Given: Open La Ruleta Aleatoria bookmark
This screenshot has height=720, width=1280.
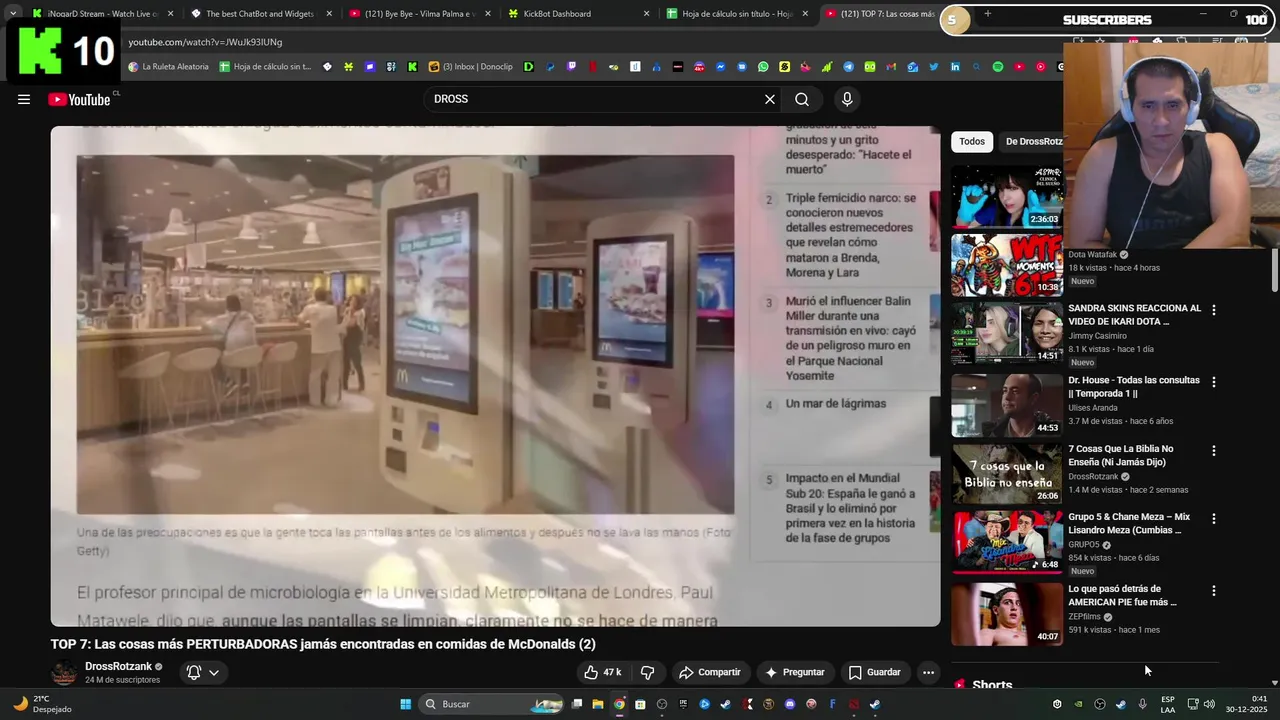Looking at the screenshot, I should (x=168, y=67).
